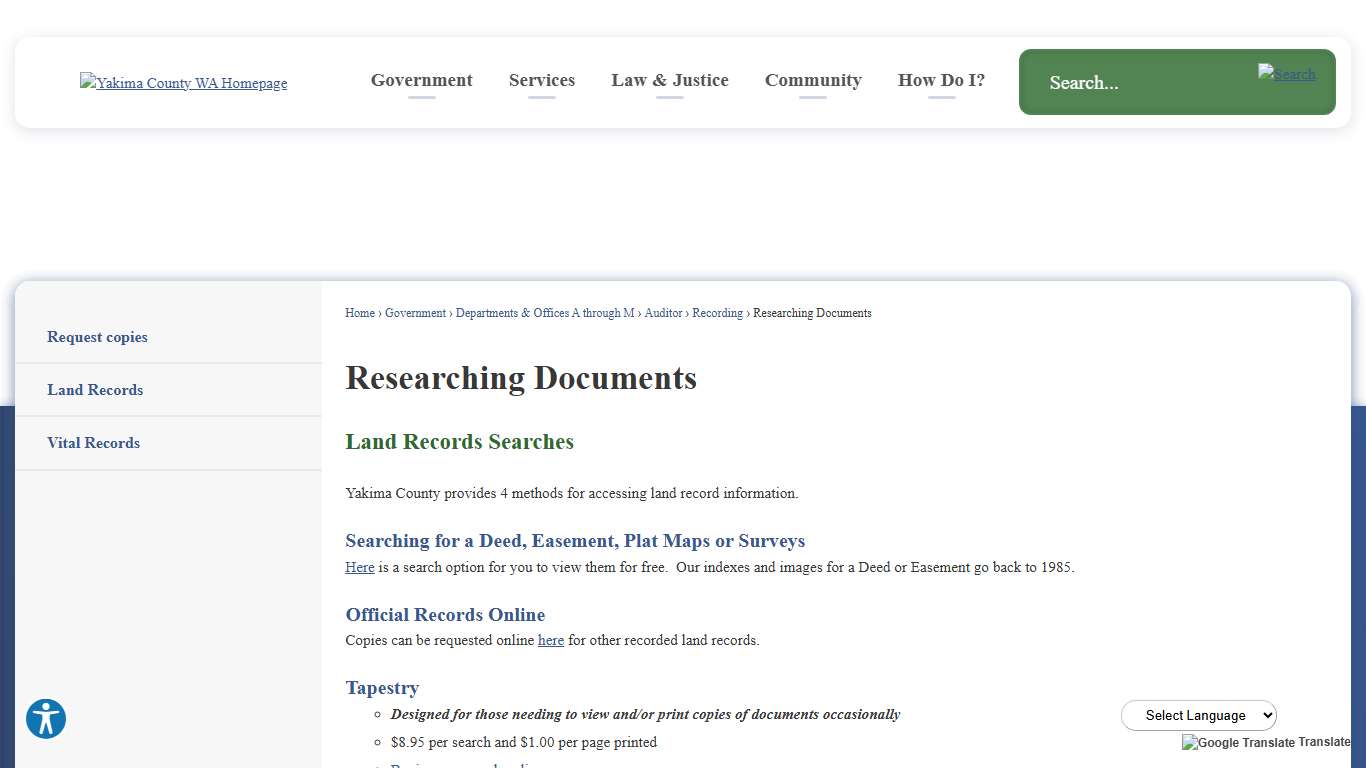Click the 'here' online copy request link

click(x=550, y=640)
